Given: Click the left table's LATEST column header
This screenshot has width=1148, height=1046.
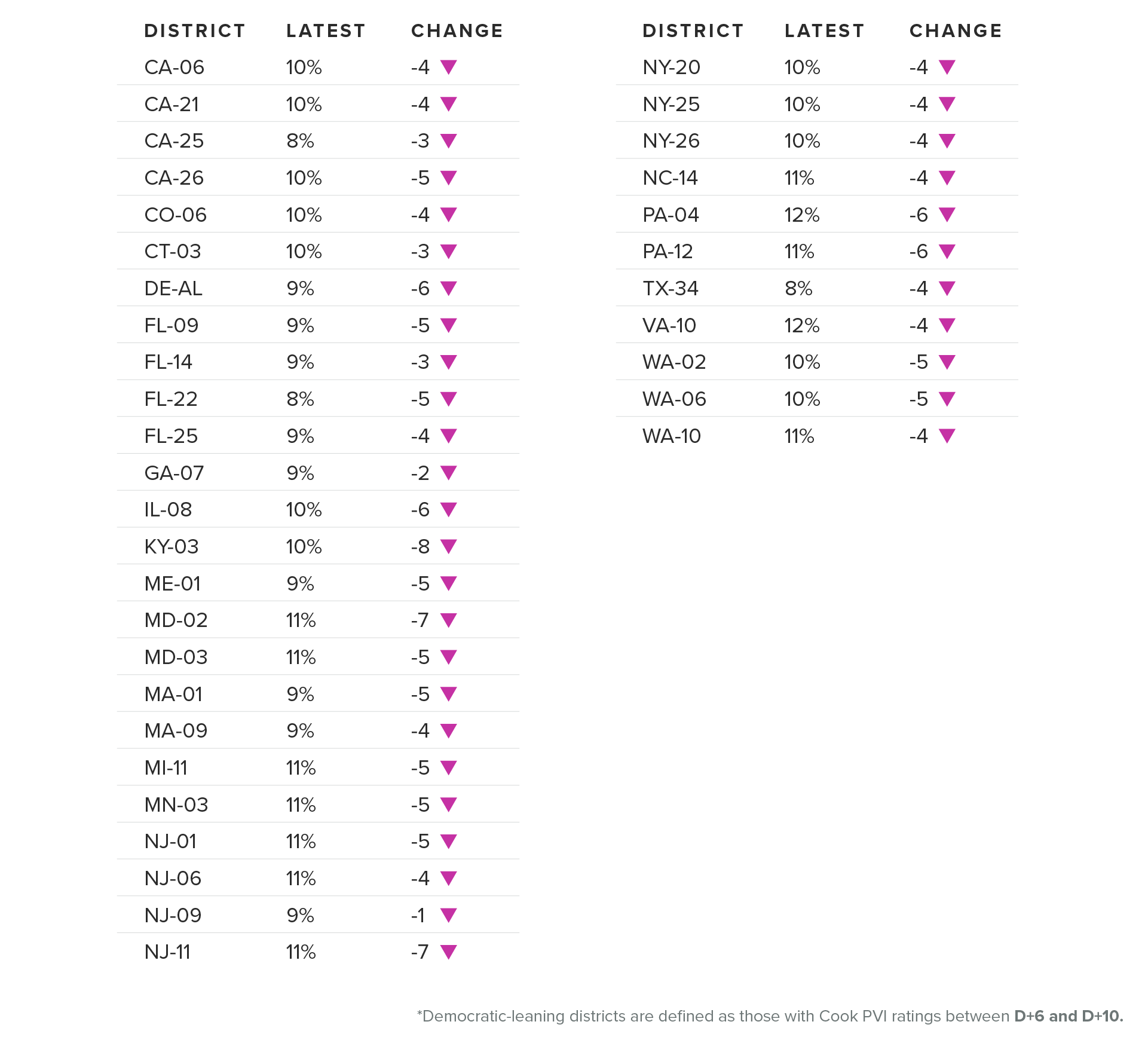Looking at the screenshot, I should [x=326, y=31].
